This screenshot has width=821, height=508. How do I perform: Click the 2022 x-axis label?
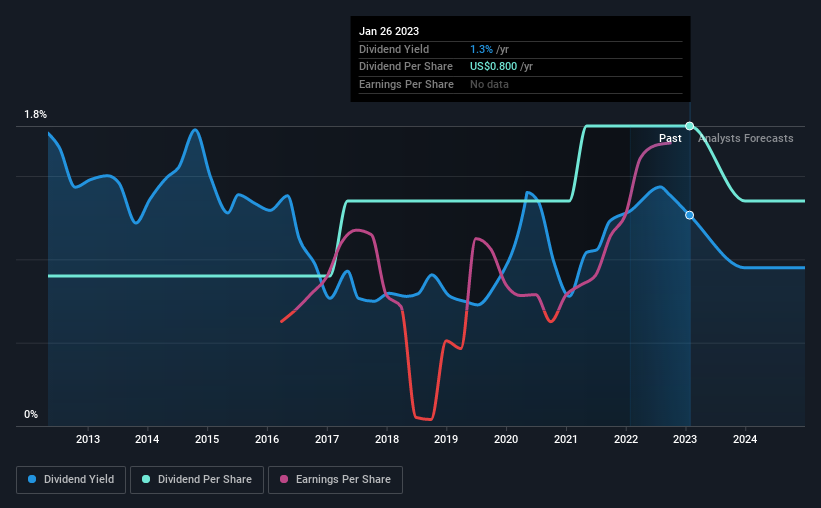click(x=626, y=439)
